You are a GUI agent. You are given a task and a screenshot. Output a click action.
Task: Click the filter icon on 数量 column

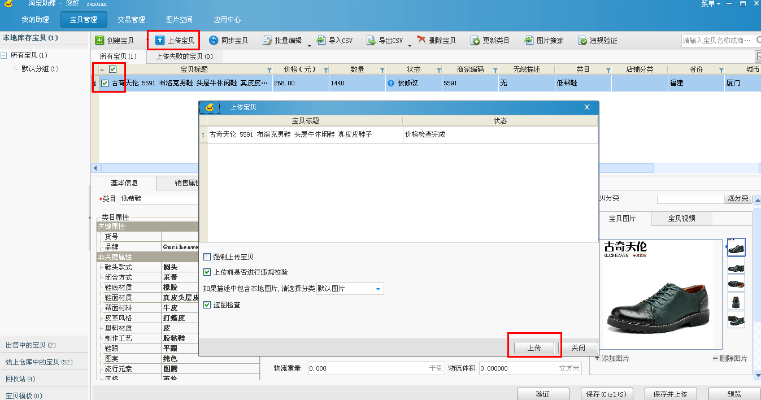click(382, 70)
